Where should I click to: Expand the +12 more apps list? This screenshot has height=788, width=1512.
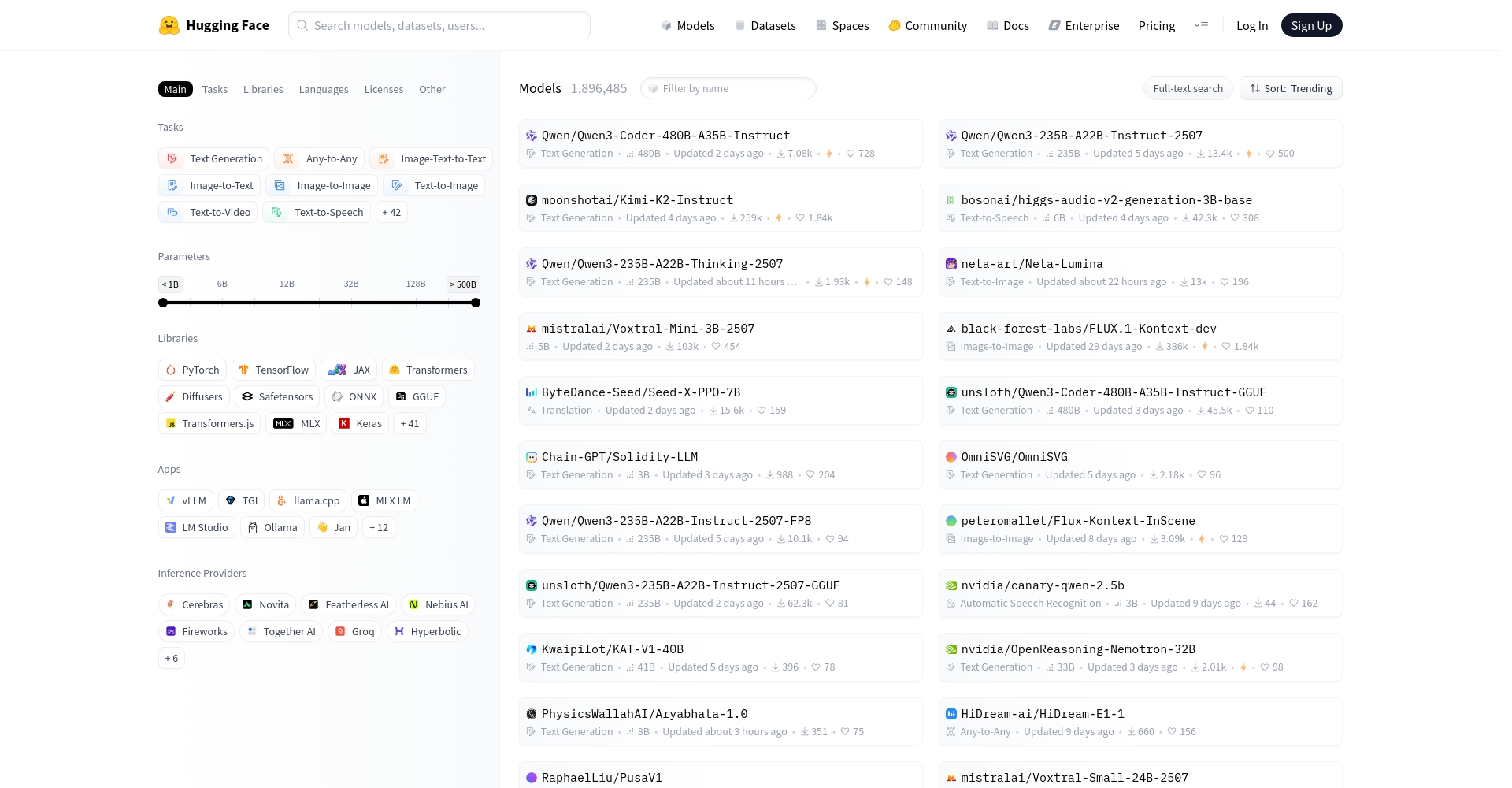(x=379, y=527)
